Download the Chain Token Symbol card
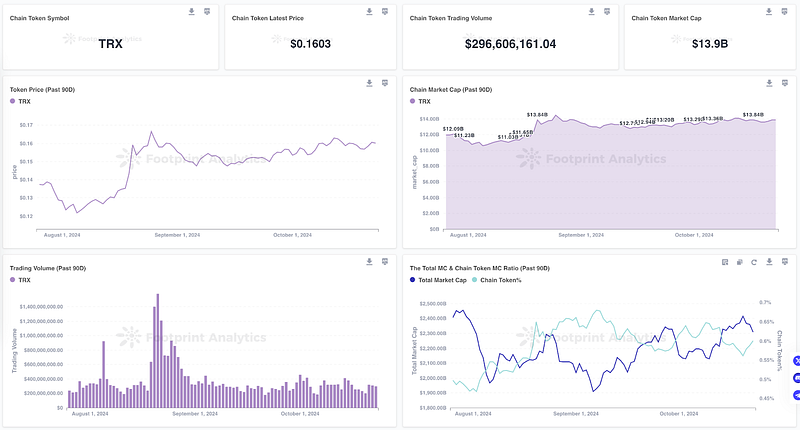This screenshot has width=800, height=430. point(191,11)
